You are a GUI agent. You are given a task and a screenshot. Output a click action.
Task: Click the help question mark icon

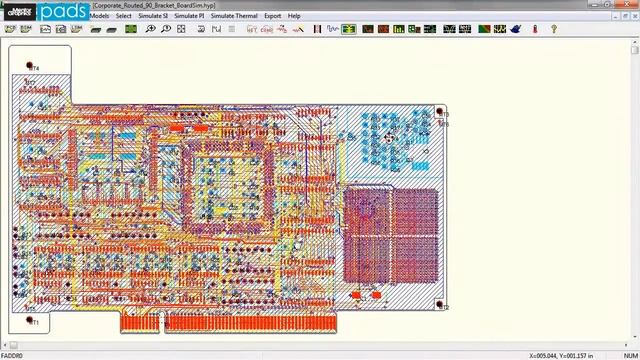pyautogui.click(x=554, y=29)
